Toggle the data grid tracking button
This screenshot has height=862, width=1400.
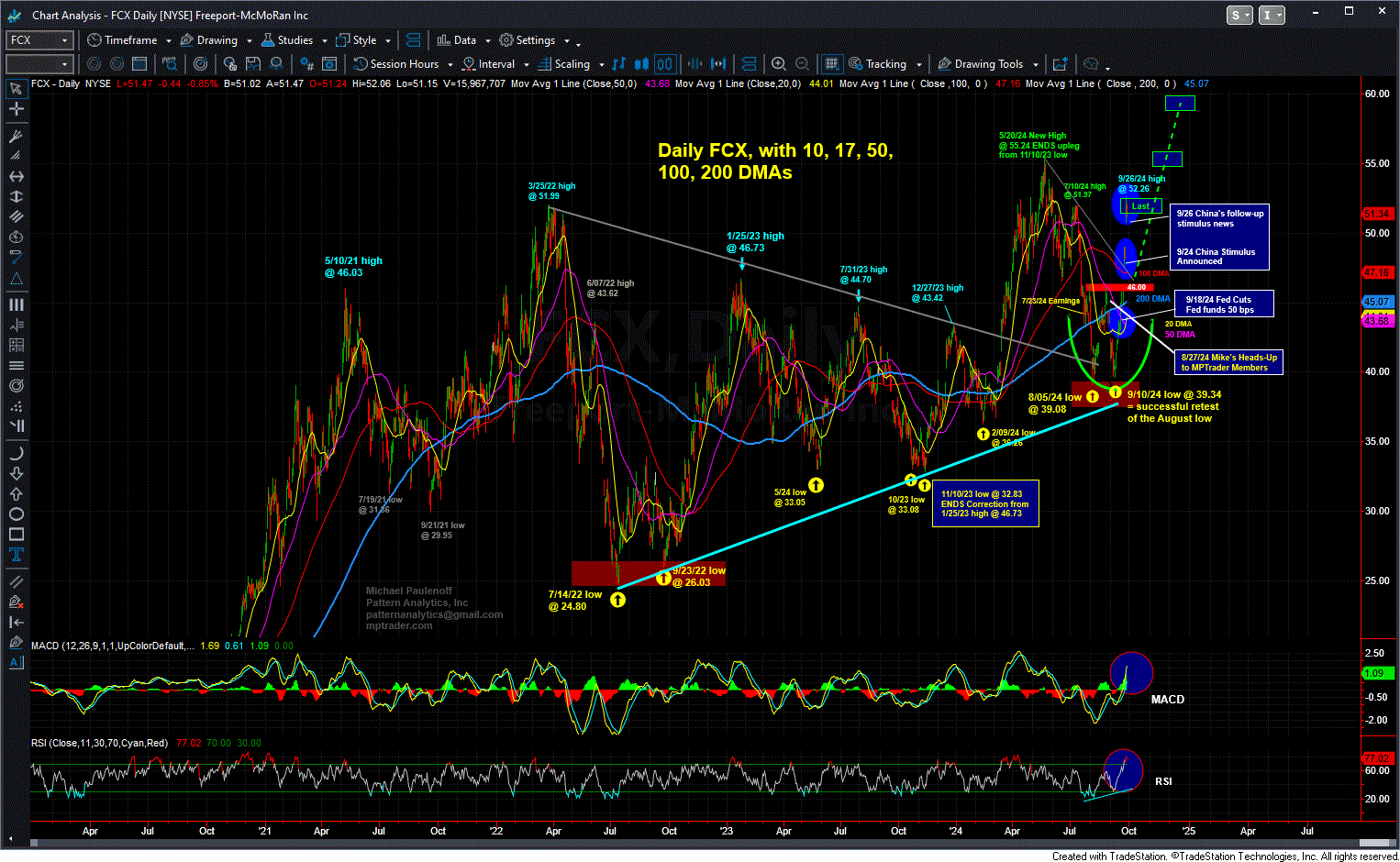[831, 64]
